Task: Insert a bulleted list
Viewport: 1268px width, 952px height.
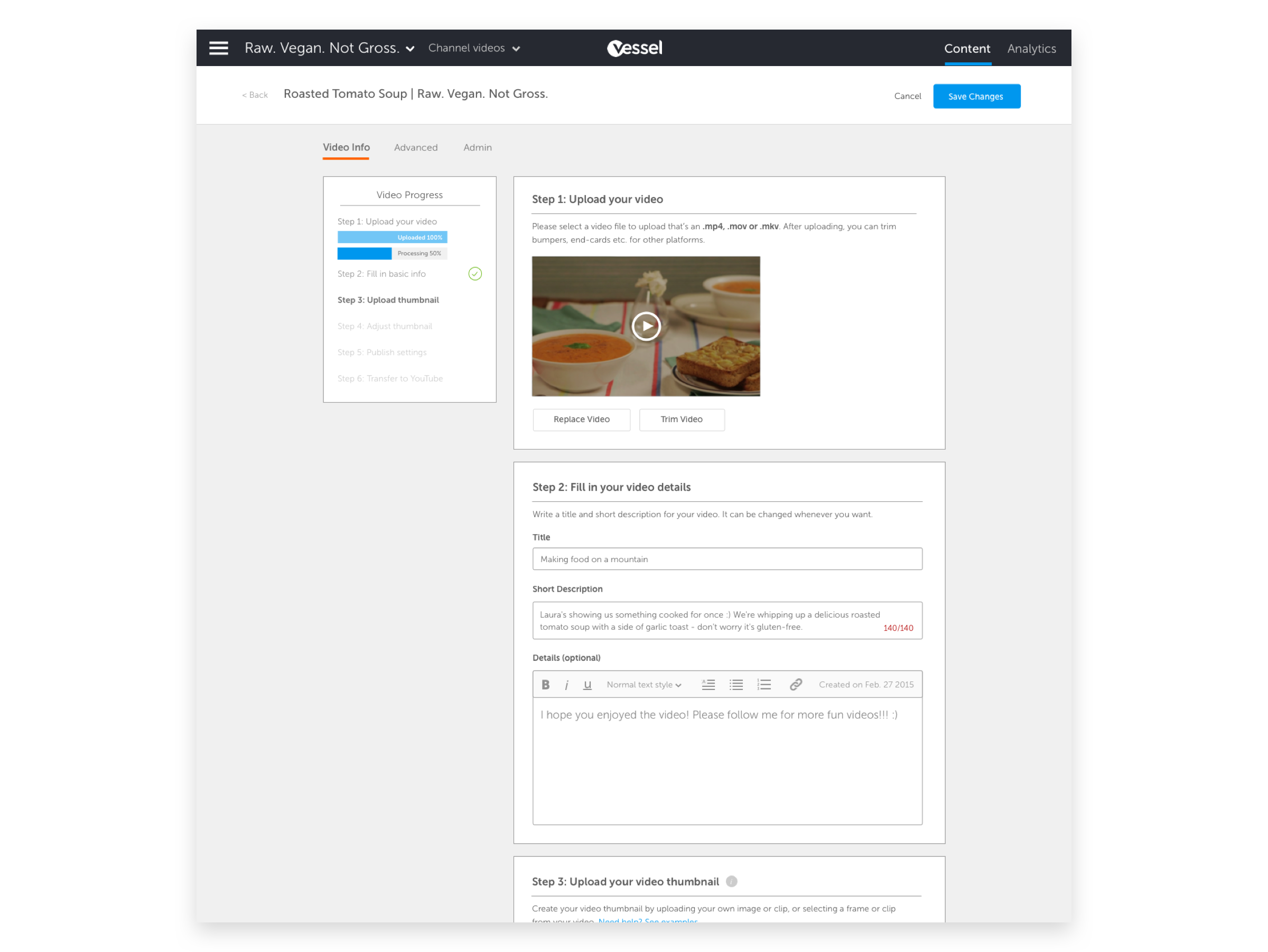Action: click(x=736, y=685)
